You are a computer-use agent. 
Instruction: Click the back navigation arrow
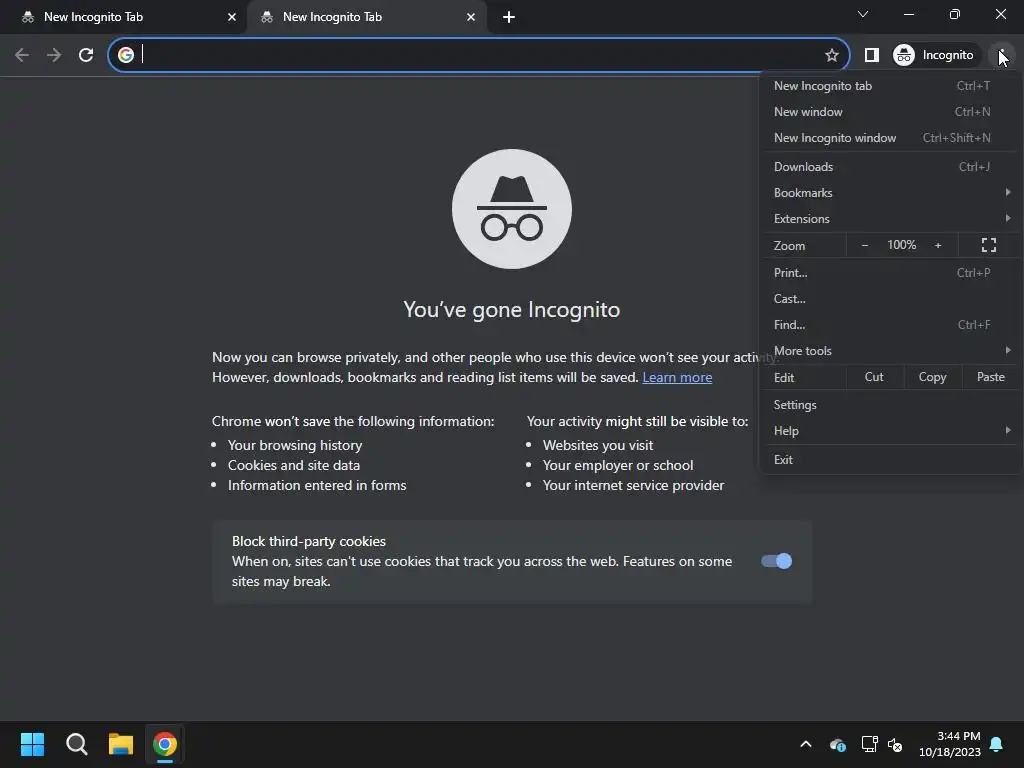coord(22,55)
